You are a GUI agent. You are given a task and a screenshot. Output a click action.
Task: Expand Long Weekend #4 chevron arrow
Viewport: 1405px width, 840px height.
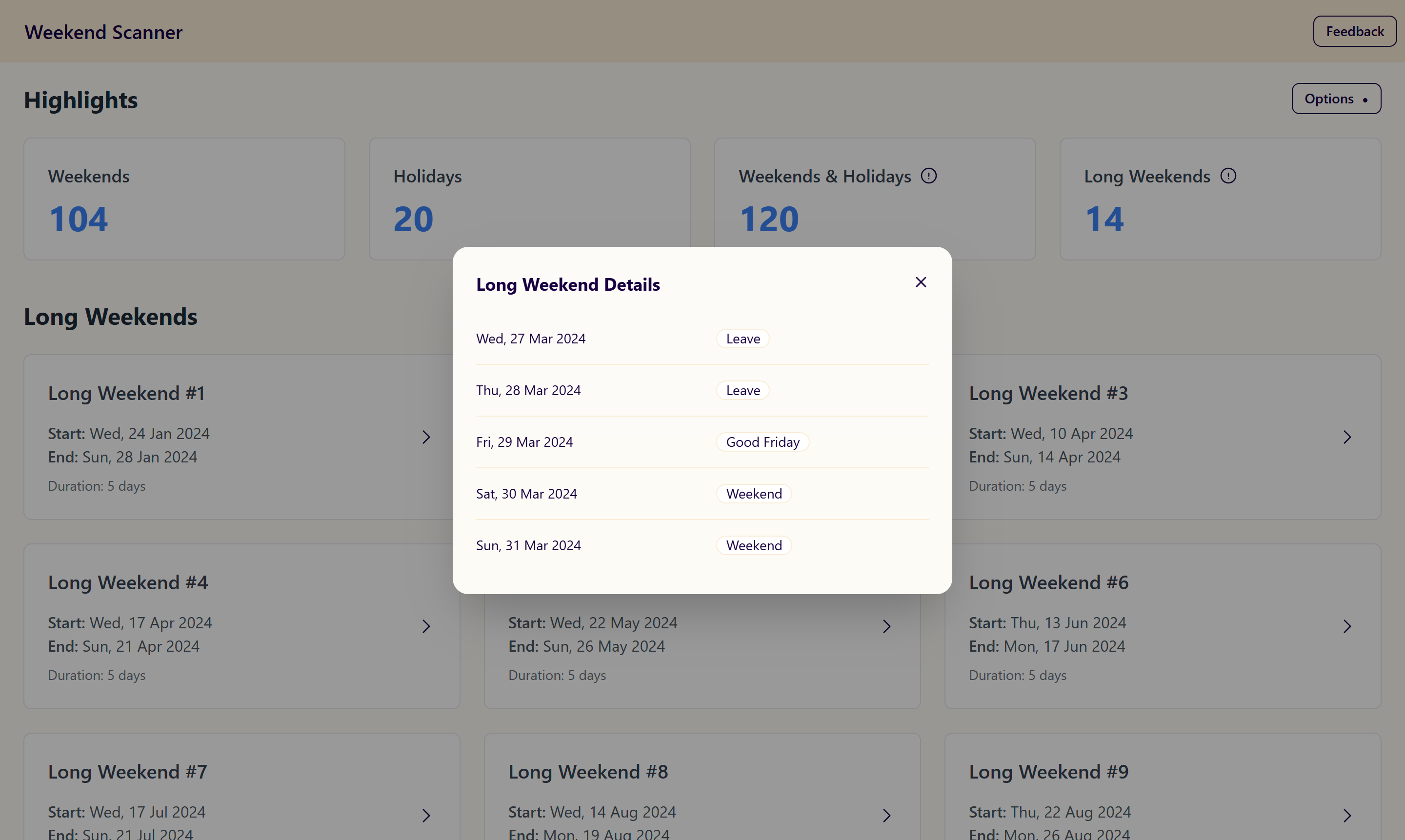click(x=426, y=626)
